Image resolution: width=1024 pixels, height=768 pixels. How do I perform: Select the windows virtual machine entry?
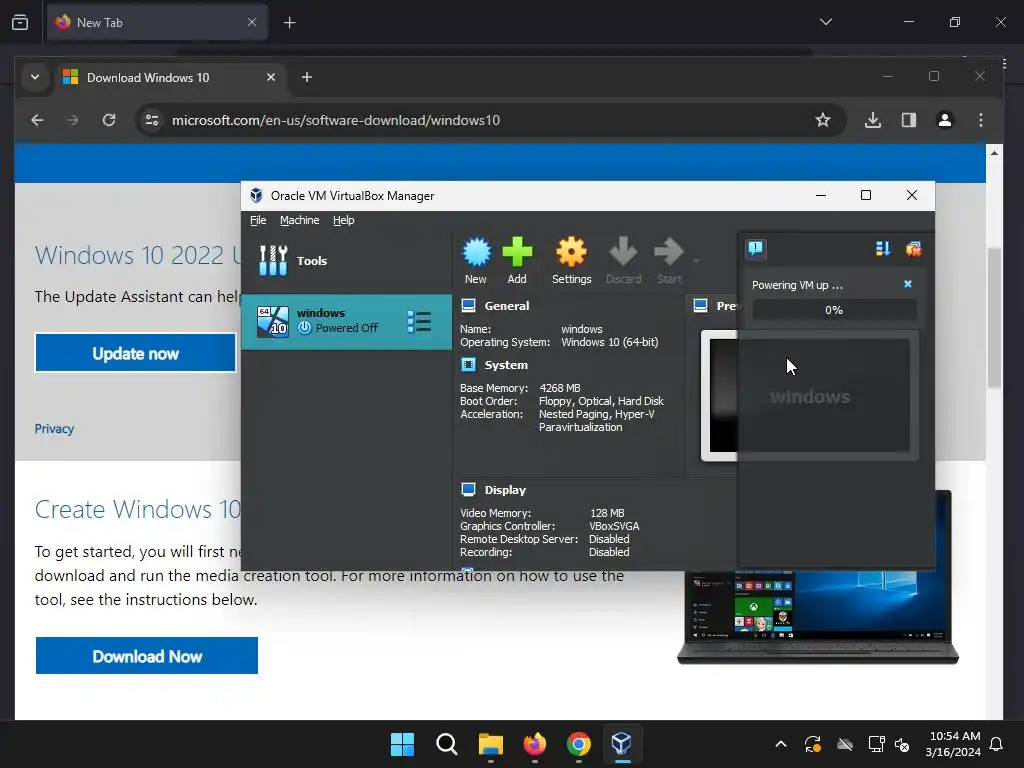coord(346,321)
